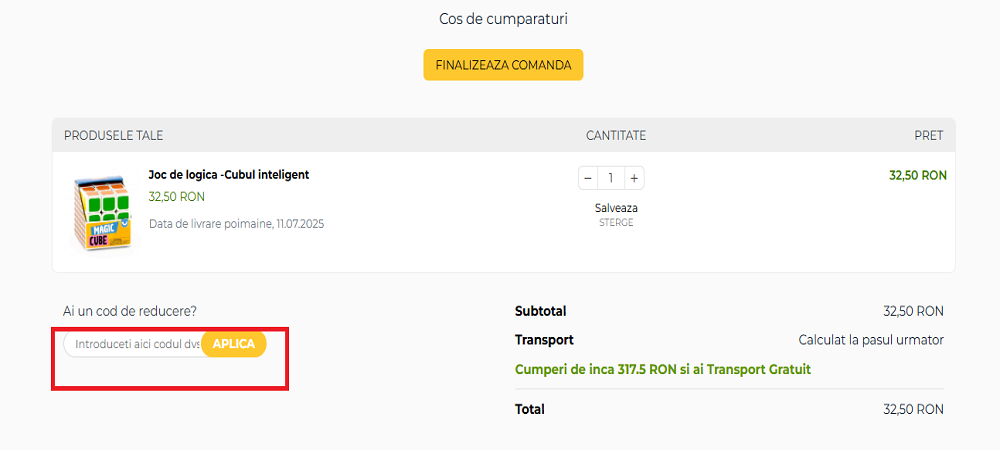Click the Subtotal label
Screen dimensions: 1000x450
tap(540, 311)
